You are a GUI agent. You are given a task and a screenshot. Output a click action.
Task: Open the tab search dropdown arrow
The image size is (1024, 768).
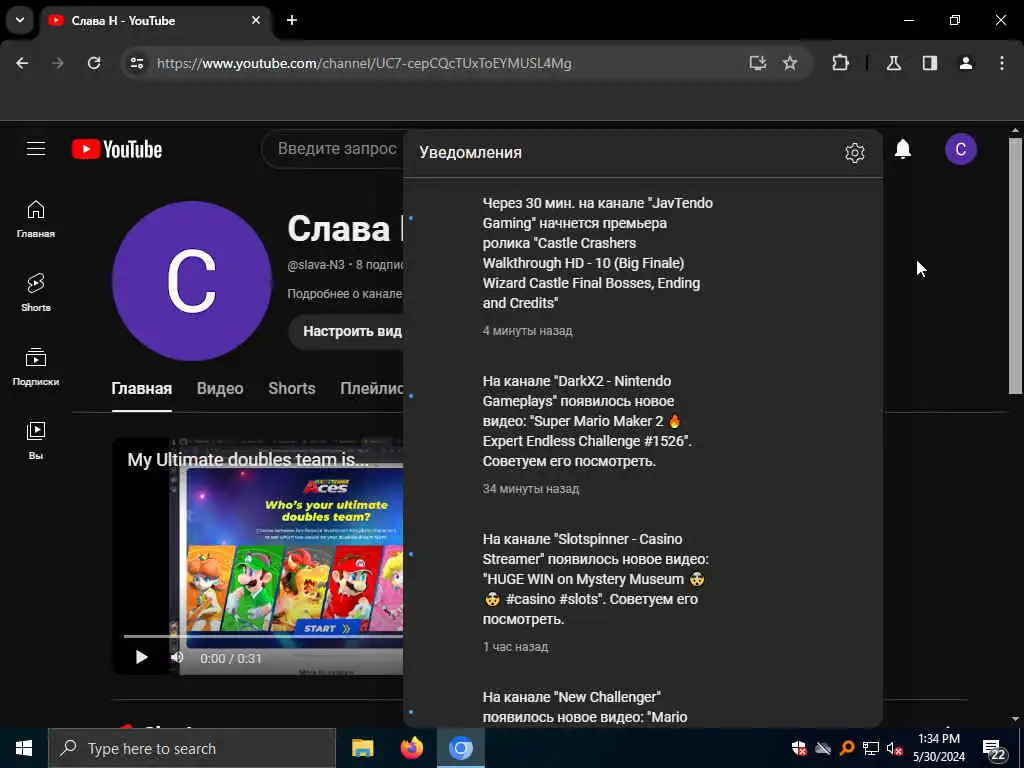20,20
